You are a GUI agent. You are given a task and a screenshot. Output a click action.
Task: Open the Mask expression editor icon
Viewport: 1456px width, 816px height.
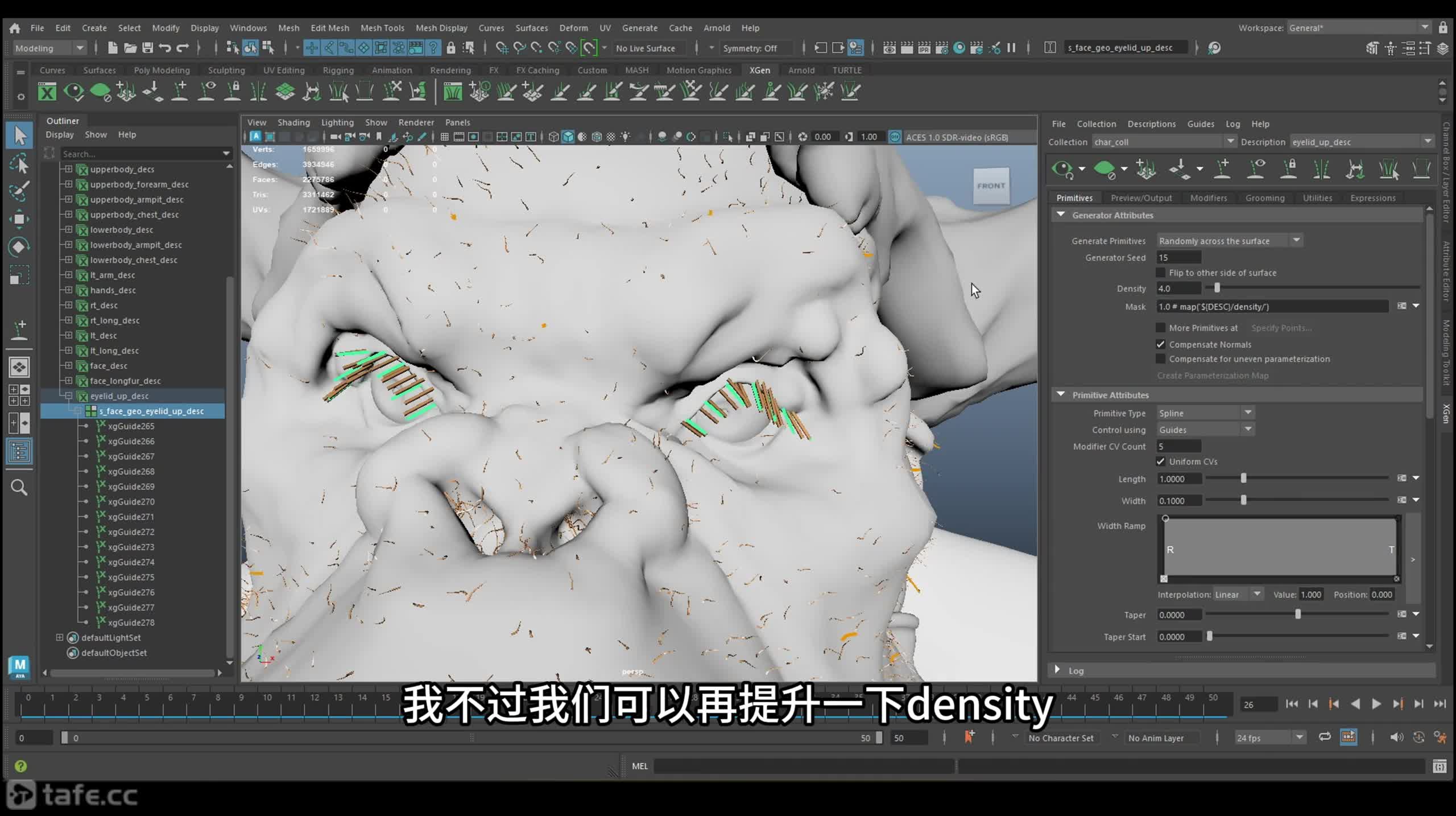tap(1402, 306)
